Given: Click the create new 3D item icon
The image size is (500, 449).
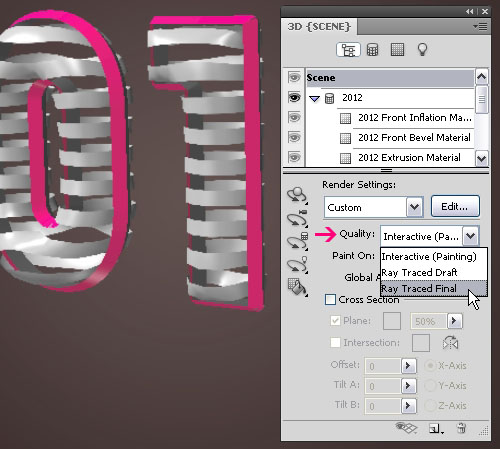Looking at the screenshot, I should pos(435,428).
